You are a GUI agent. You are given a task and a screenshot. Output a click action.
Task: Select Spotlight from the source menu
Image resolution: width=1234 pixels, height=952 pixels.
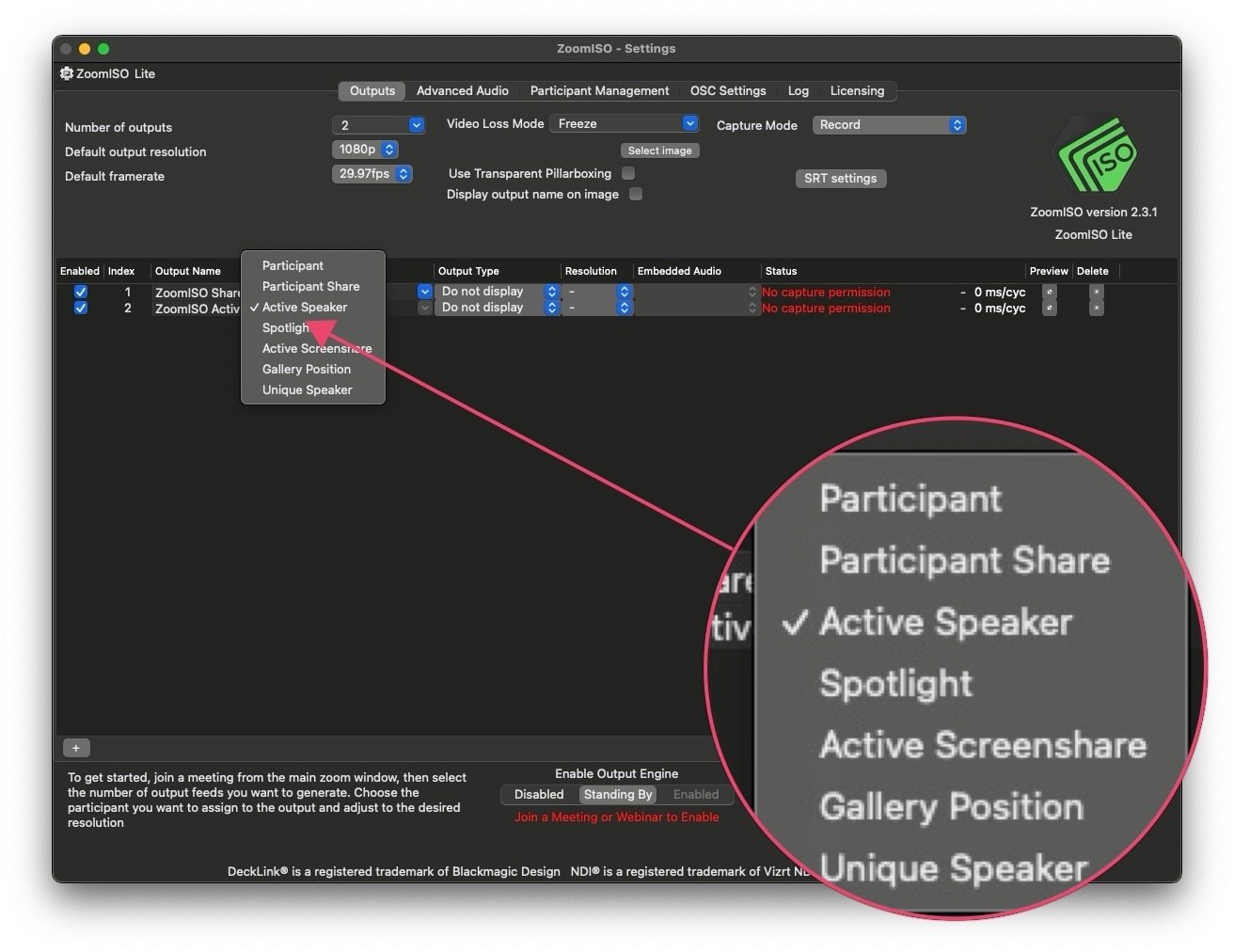coord(285,327)
